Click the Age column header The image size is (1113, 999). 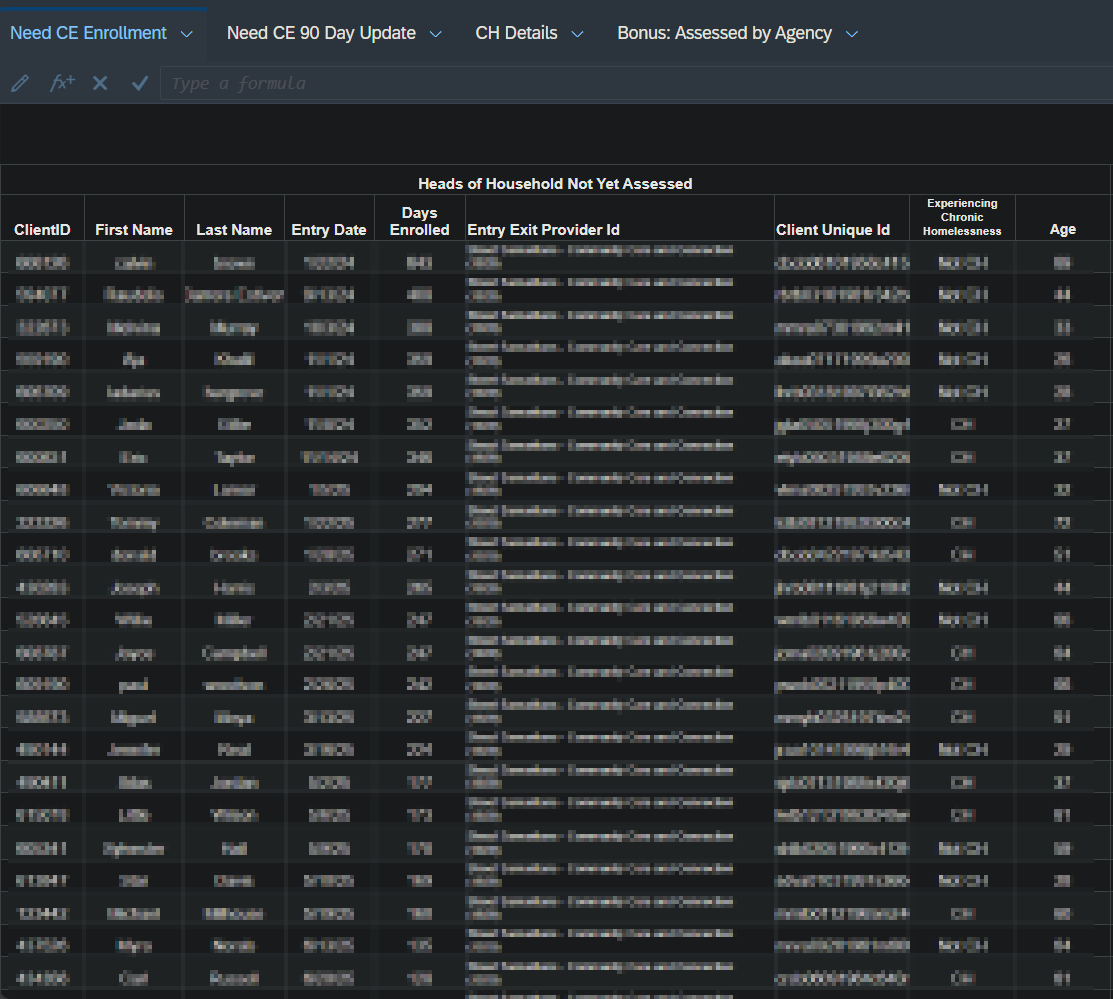point(1062,229)
